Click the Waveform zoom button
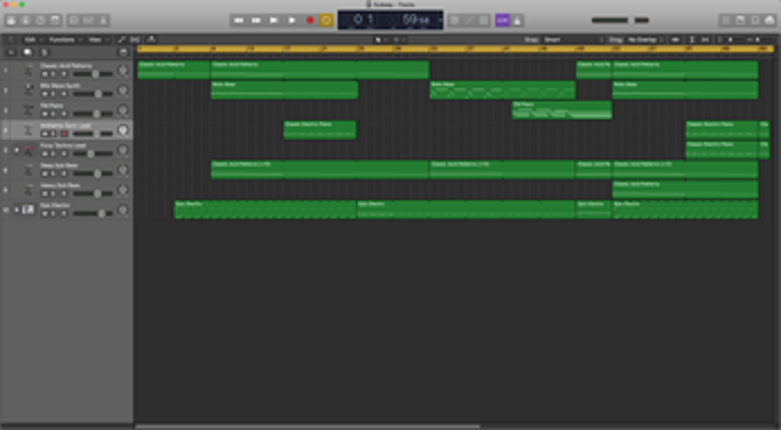The width and height of the screenshot is (781, 430). [x=675, y=40]
